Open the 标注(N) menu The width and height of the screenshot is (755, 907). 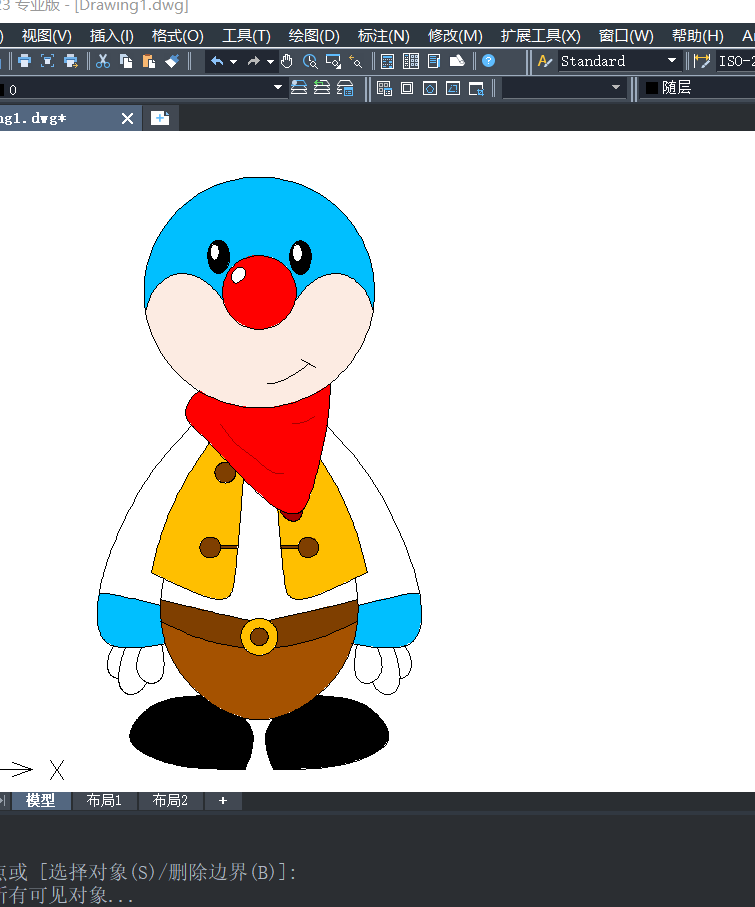coord(384,36)
